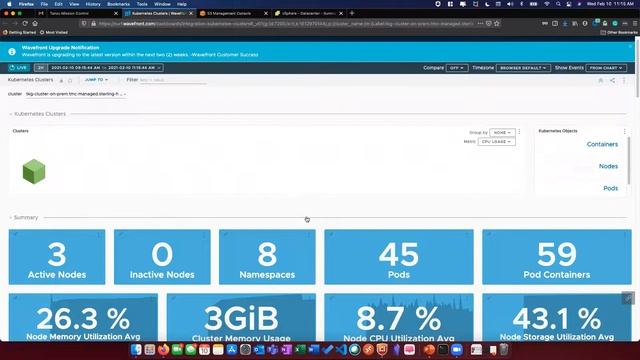Viewport: 640px width, 360px height.
Task: Open the Nodes link
Action: coord(608,167)
